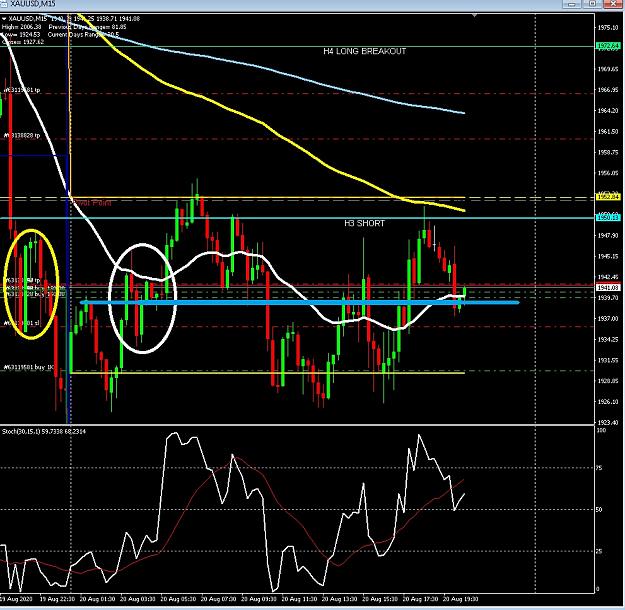625x610 pixels.
Task: Click the 20 Aug 09:30 time label
Action: [x=259, y=599]
